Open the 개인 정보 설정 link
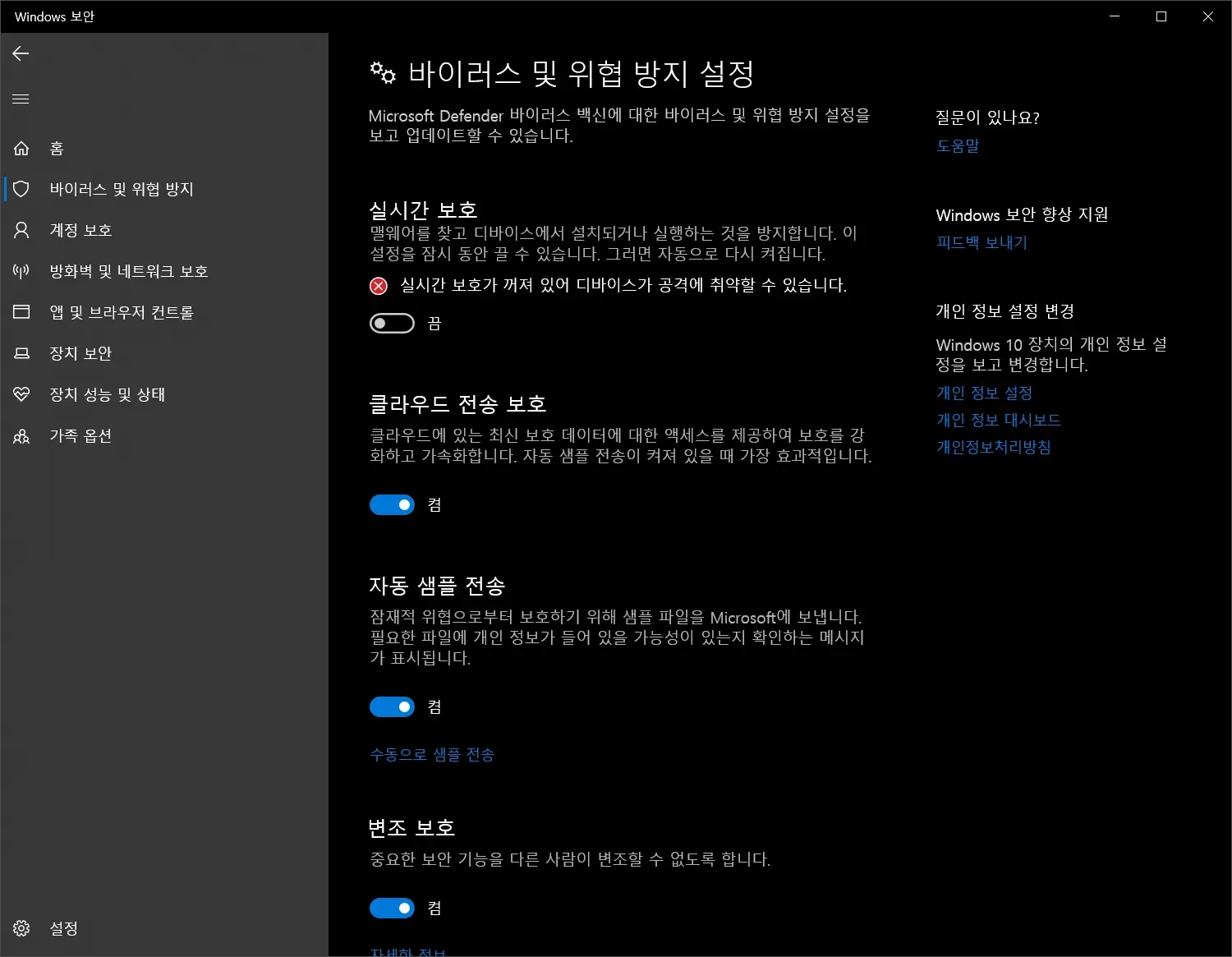Image resolution: width=1232 pixels, height=957 pixels. pos(984,393)
